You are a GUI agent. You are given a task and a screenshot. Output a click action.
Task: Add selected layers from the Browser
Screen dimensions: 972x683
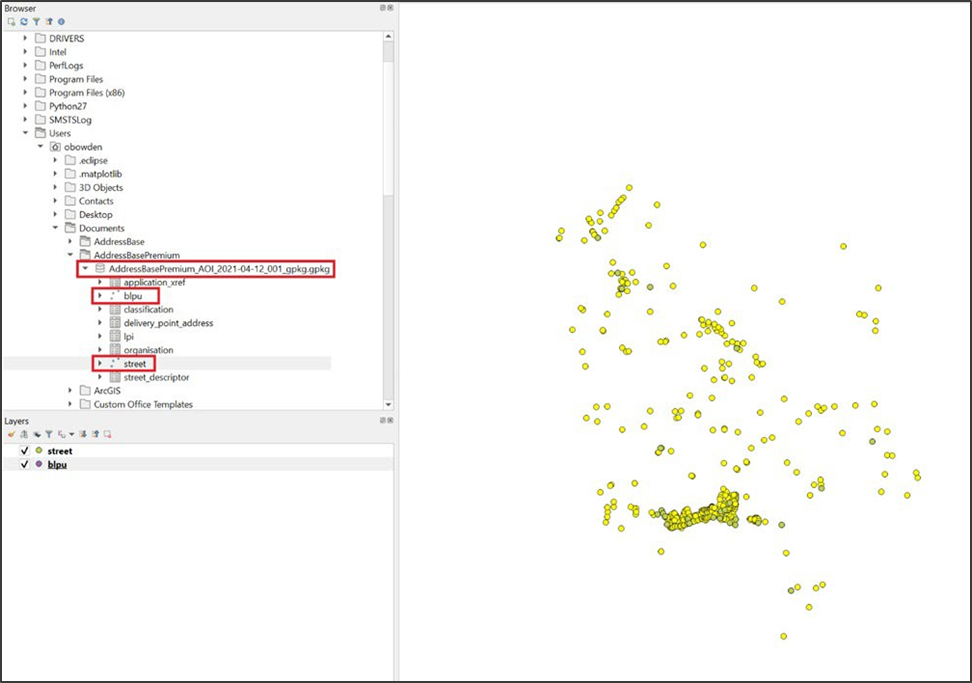tap(11, 22)
